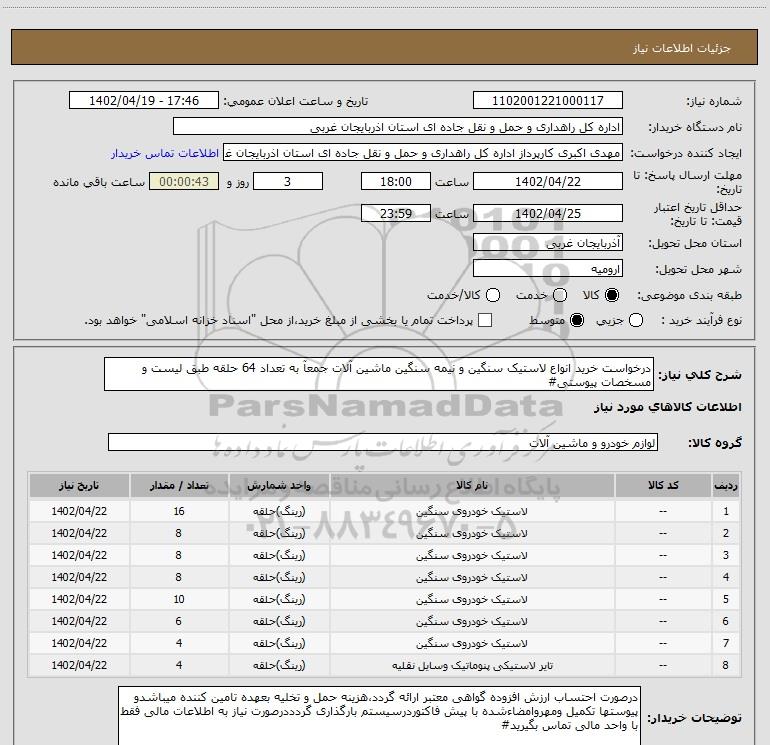Image resolution: width=770 pixels, height=745 pixels.
Task: Click quantity 16 in row 1
Action: [x=179, y=511]
